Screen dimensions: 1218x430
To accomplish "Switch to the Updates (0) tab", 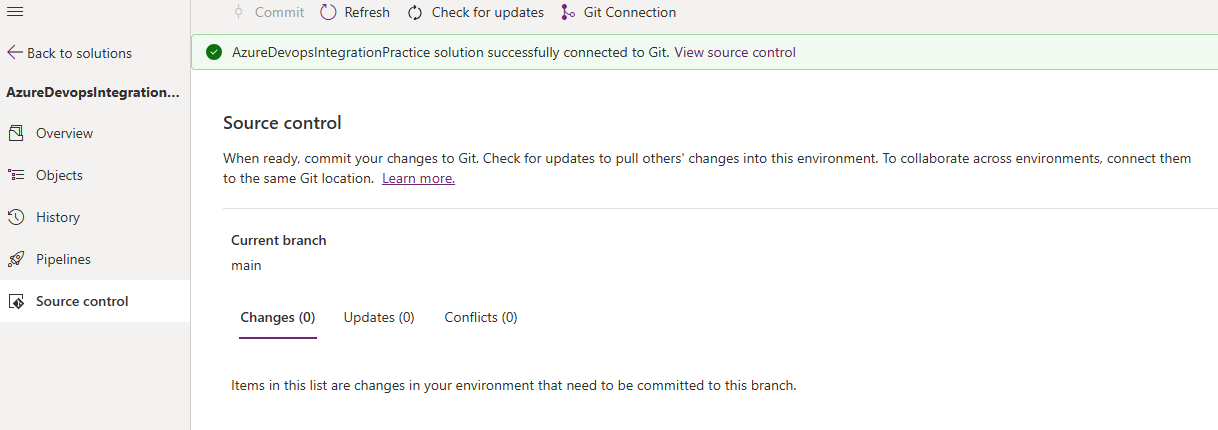I will [x=379, y=317].
